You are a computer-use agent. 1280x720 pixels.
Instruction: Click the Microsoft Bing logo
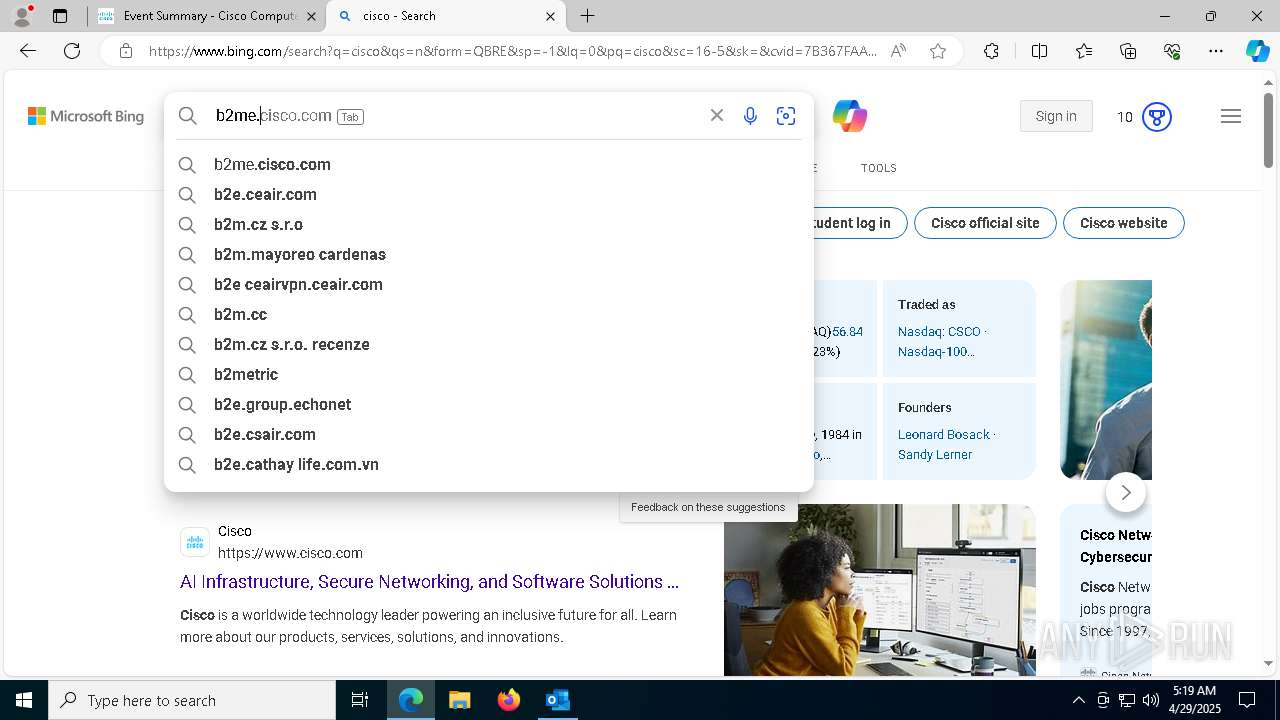(x=86, y=116)
